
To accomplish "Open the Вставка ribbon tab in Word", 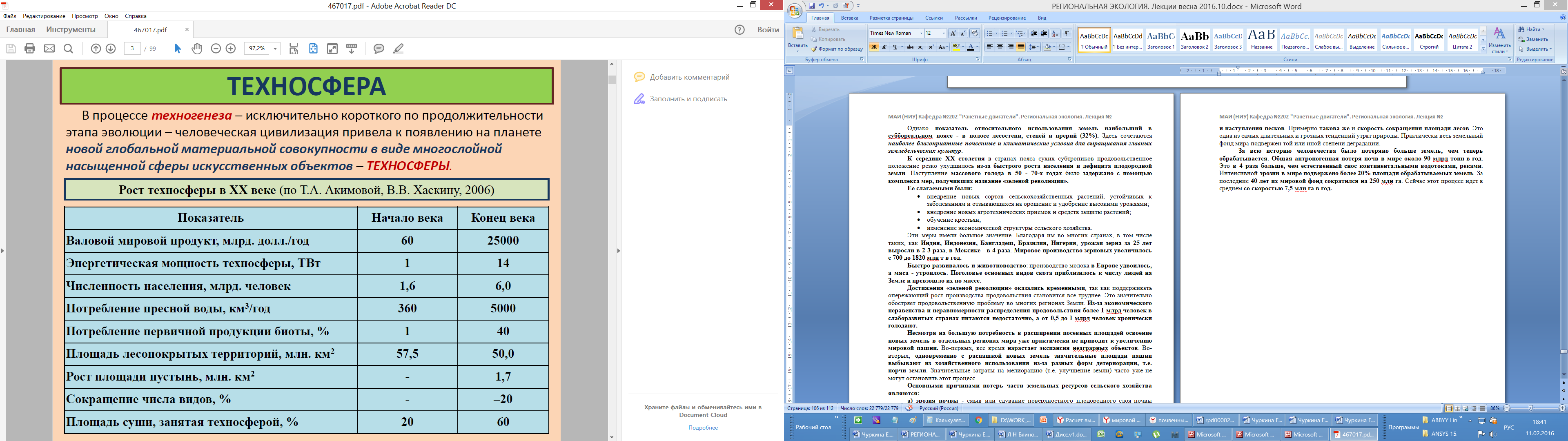I will coord(849,18).
